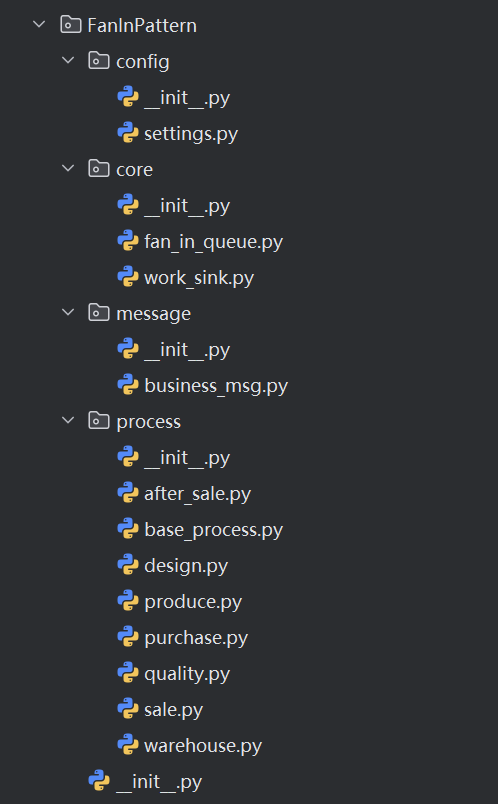Open quality.py file
The width and height of the screenshot is (498, 804).
pos(187,673)
